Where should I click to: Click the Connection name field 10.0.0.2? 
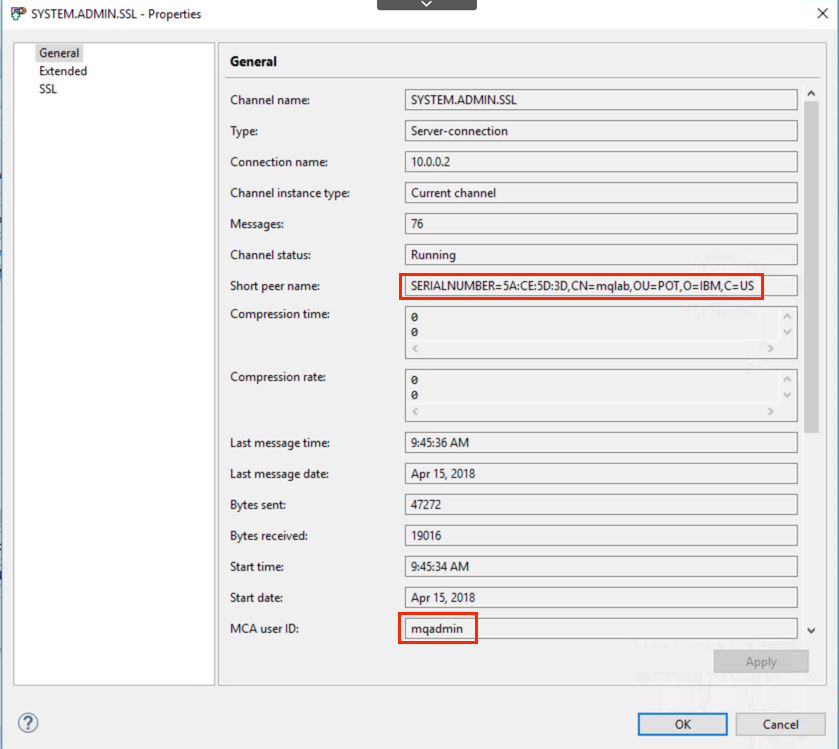[601, 162]
